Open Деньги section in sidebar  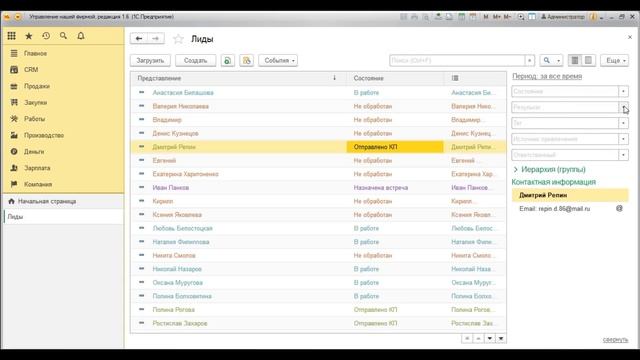click(63, 151)
